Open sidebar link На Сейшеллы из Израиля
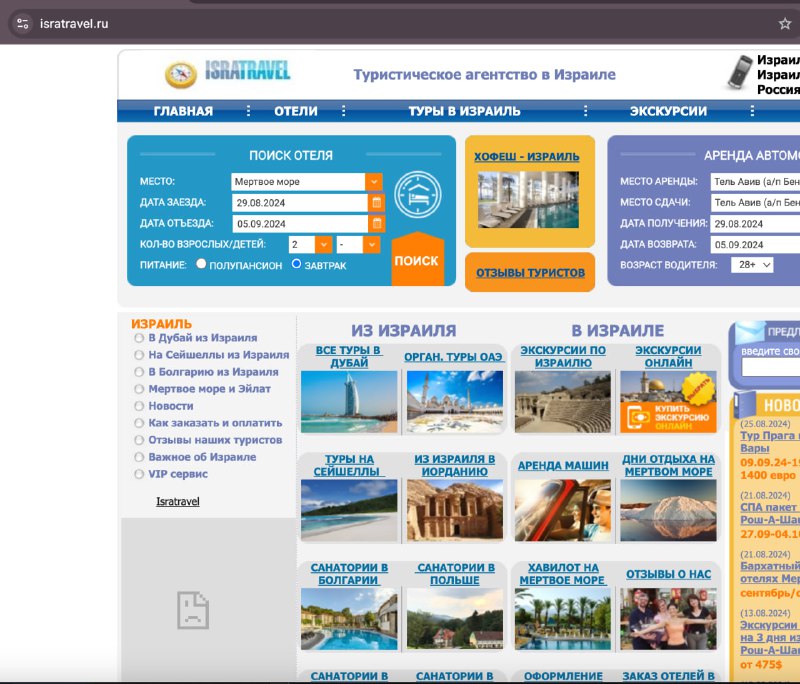Viewport: 800px width, 684px height. [218, 354]
